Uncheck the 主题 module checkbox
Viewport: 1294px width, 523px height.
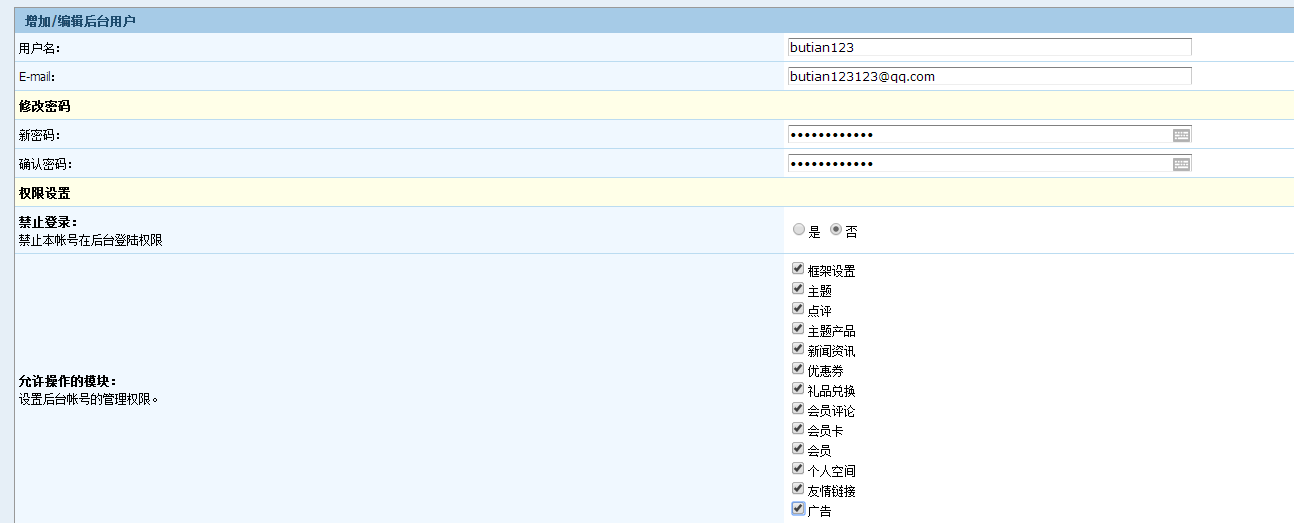(798, 289)
